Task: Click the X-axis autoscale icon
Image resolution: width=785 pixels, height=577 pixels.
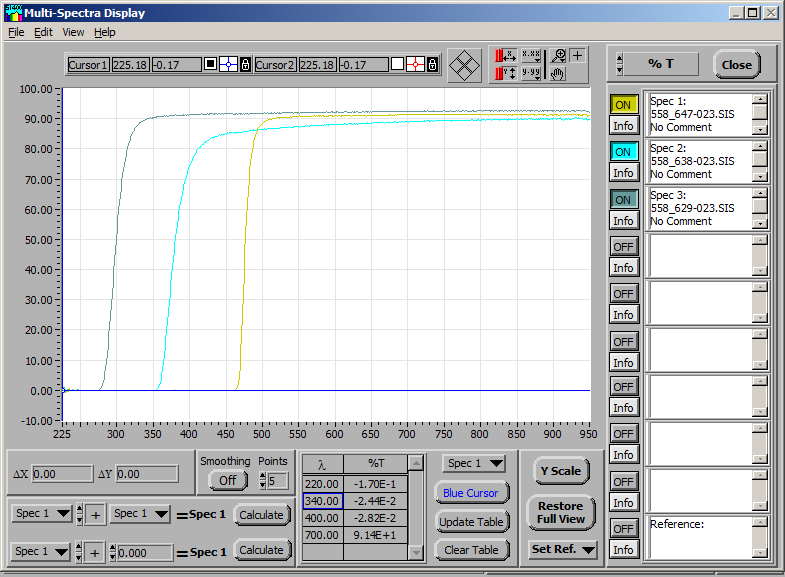Action: point(507,56)
